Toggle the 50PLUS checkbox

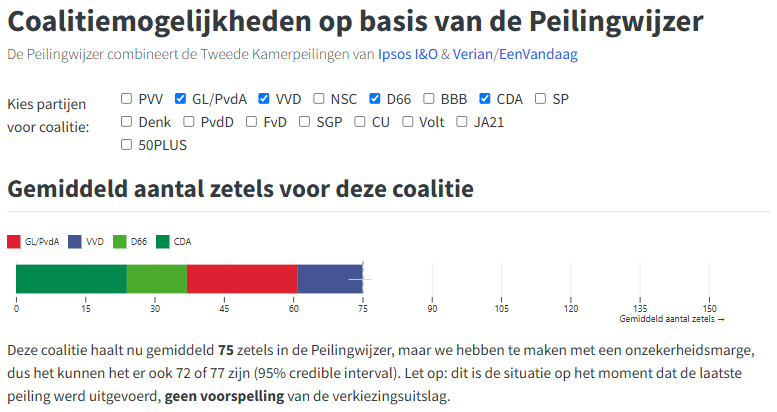tap(127, 145)
